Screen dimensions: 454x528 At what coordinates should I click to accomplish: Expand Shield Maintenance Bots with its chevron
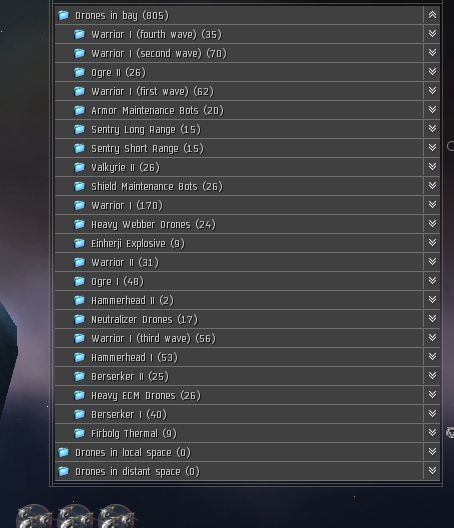point(432,186)
